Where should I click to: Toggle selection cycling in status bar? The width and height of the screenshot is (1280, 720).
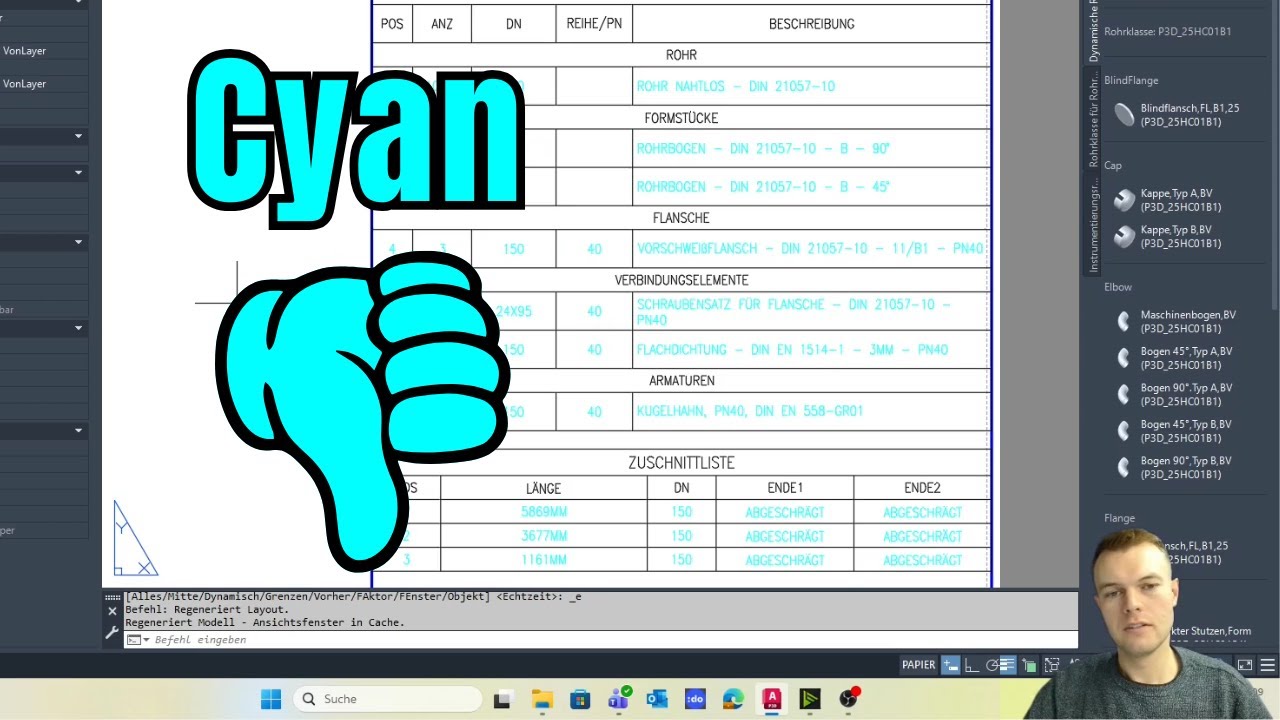click(1051, 665)
